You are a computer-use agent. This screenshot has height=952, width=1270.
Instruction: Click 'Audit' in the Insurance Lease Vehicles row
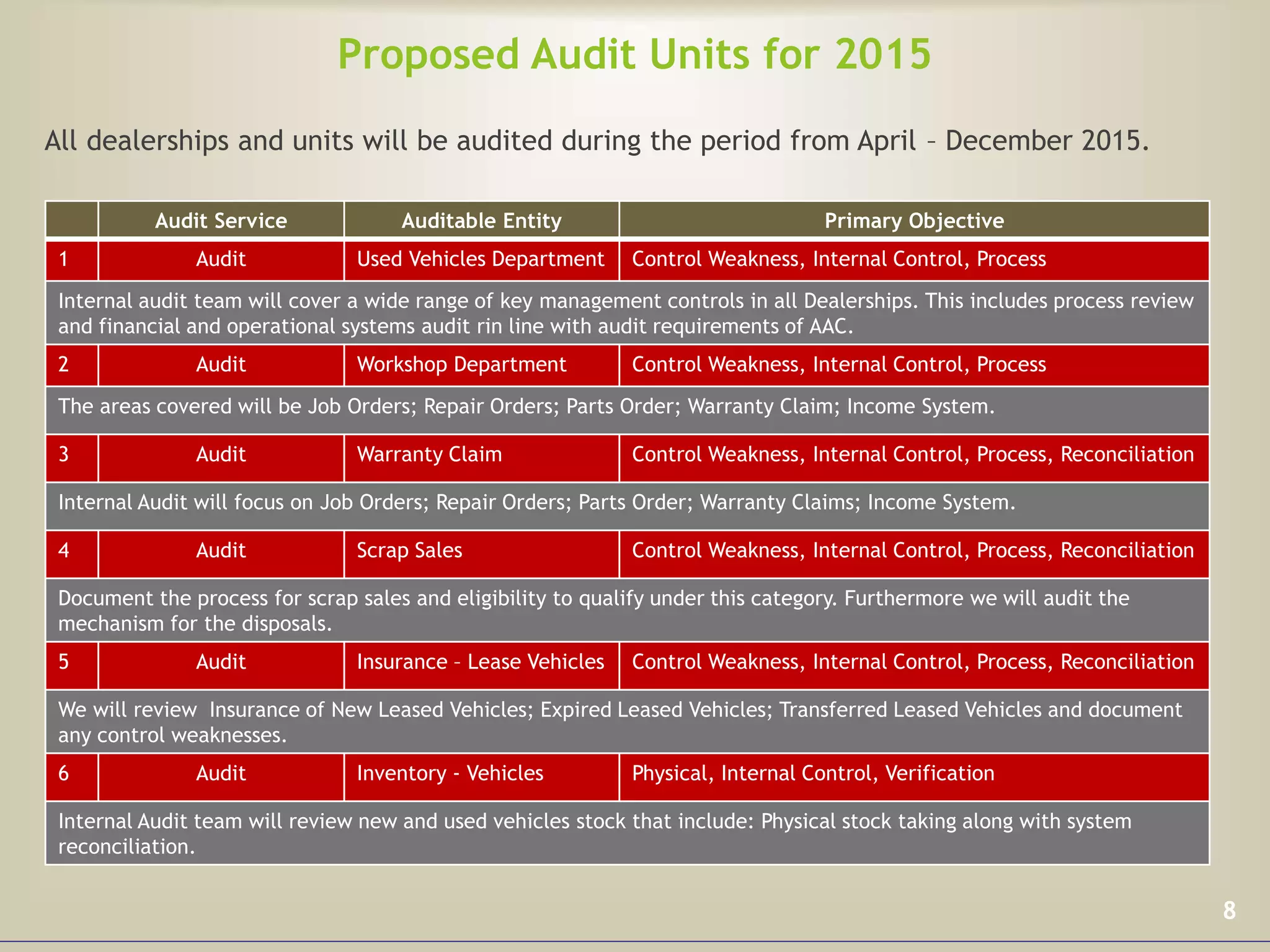pos(221,666)
